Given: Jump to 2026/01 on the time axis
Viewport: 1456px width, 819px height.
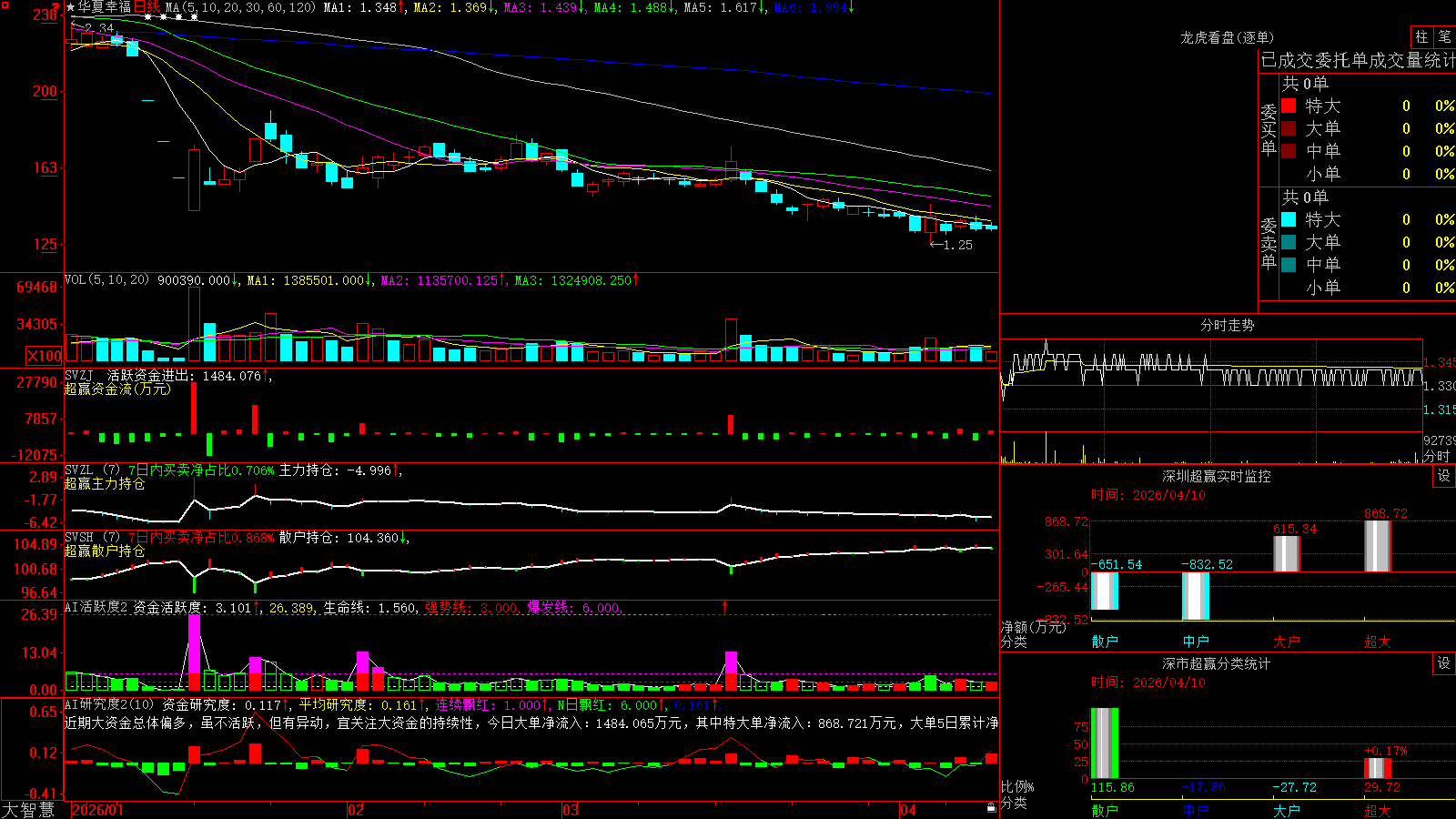Looking at the screenshot, I should pyautogui.click(x=97, y=810).
